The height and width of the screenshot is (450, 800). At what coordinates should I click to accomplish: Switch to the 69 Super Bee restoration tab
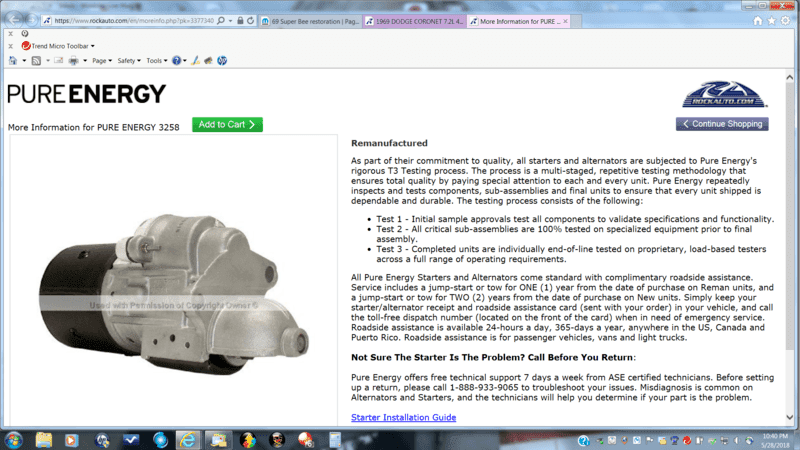(311, 21)
